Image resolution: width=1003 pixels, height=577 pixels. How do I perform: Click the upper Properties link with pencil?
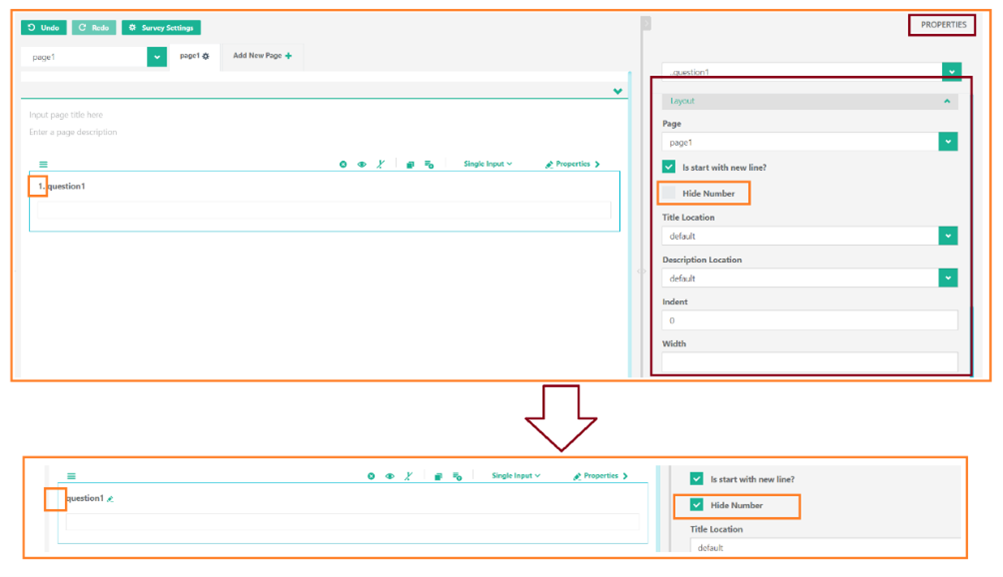pos(573,164)
